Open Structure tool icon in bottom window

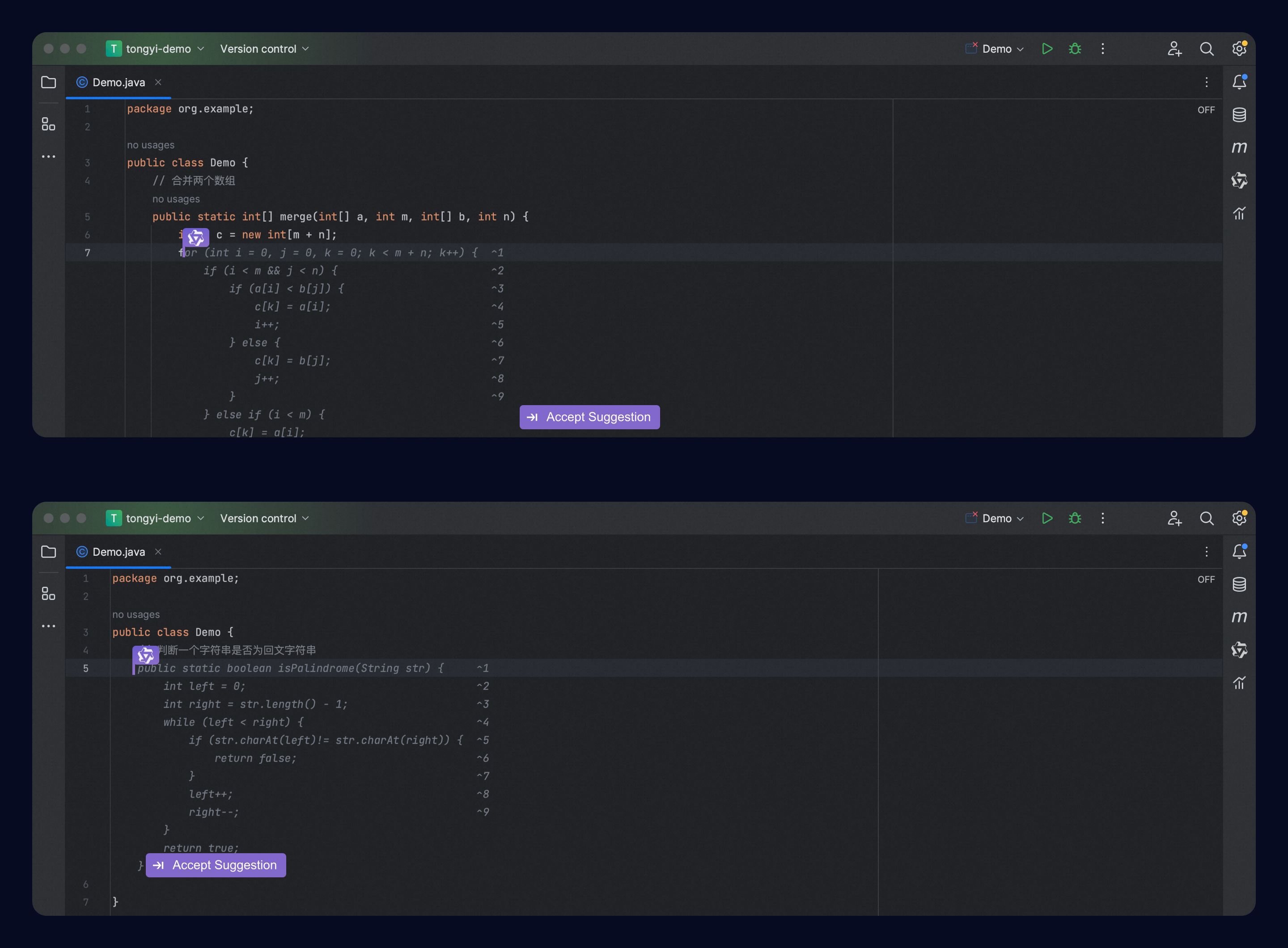tap(49, 593)
